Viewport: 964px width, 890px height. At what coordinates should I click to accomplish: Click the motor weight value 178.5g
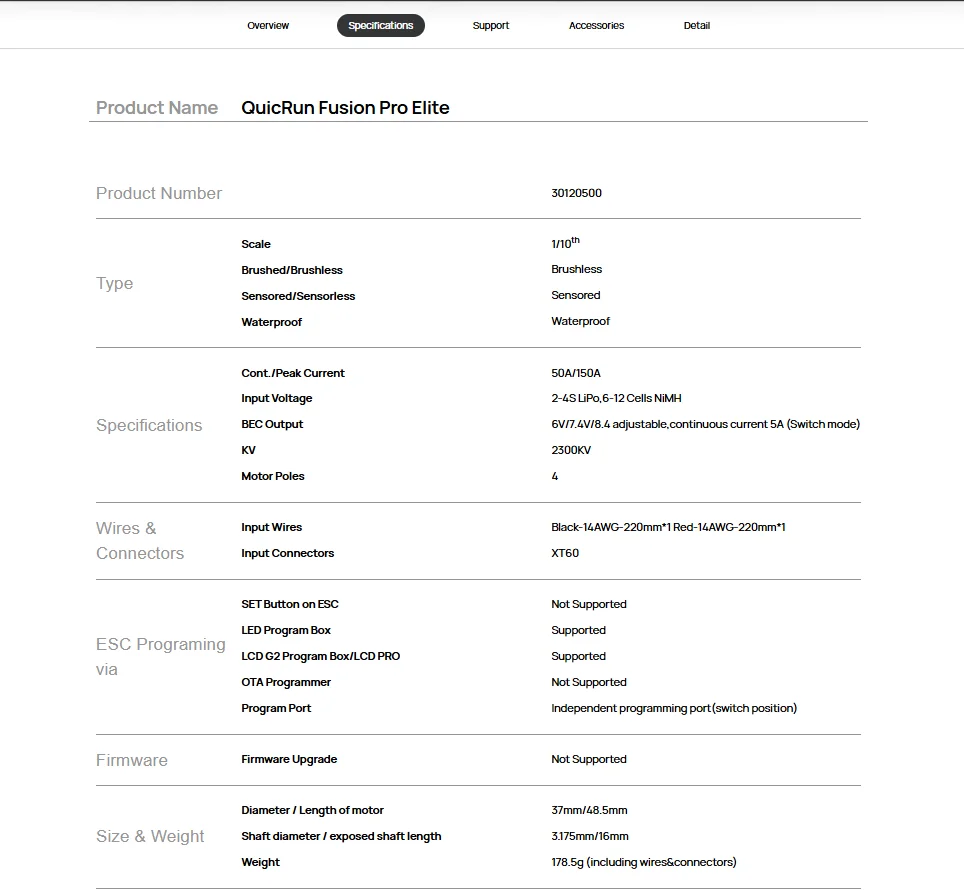point(643,862)
